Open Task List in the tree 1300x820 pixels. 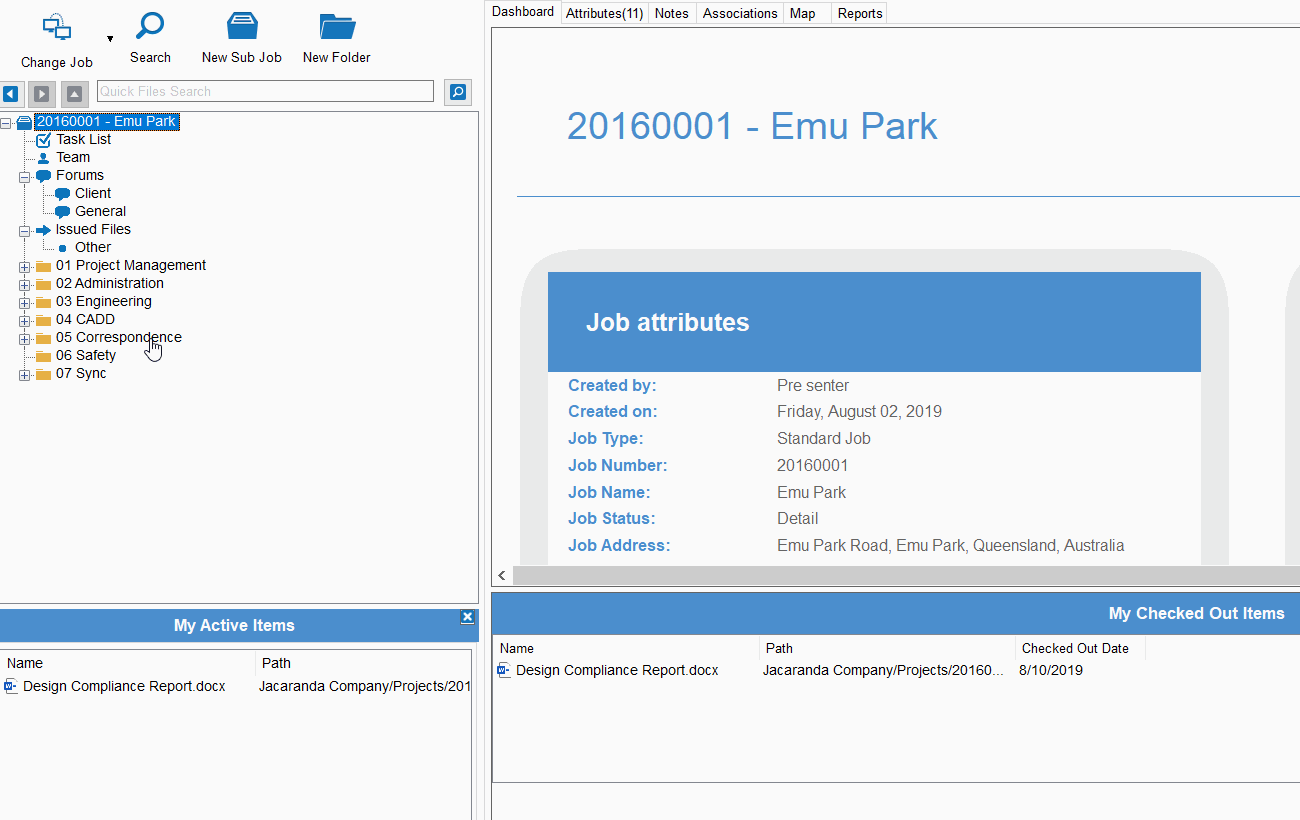[x=83, y=139]
